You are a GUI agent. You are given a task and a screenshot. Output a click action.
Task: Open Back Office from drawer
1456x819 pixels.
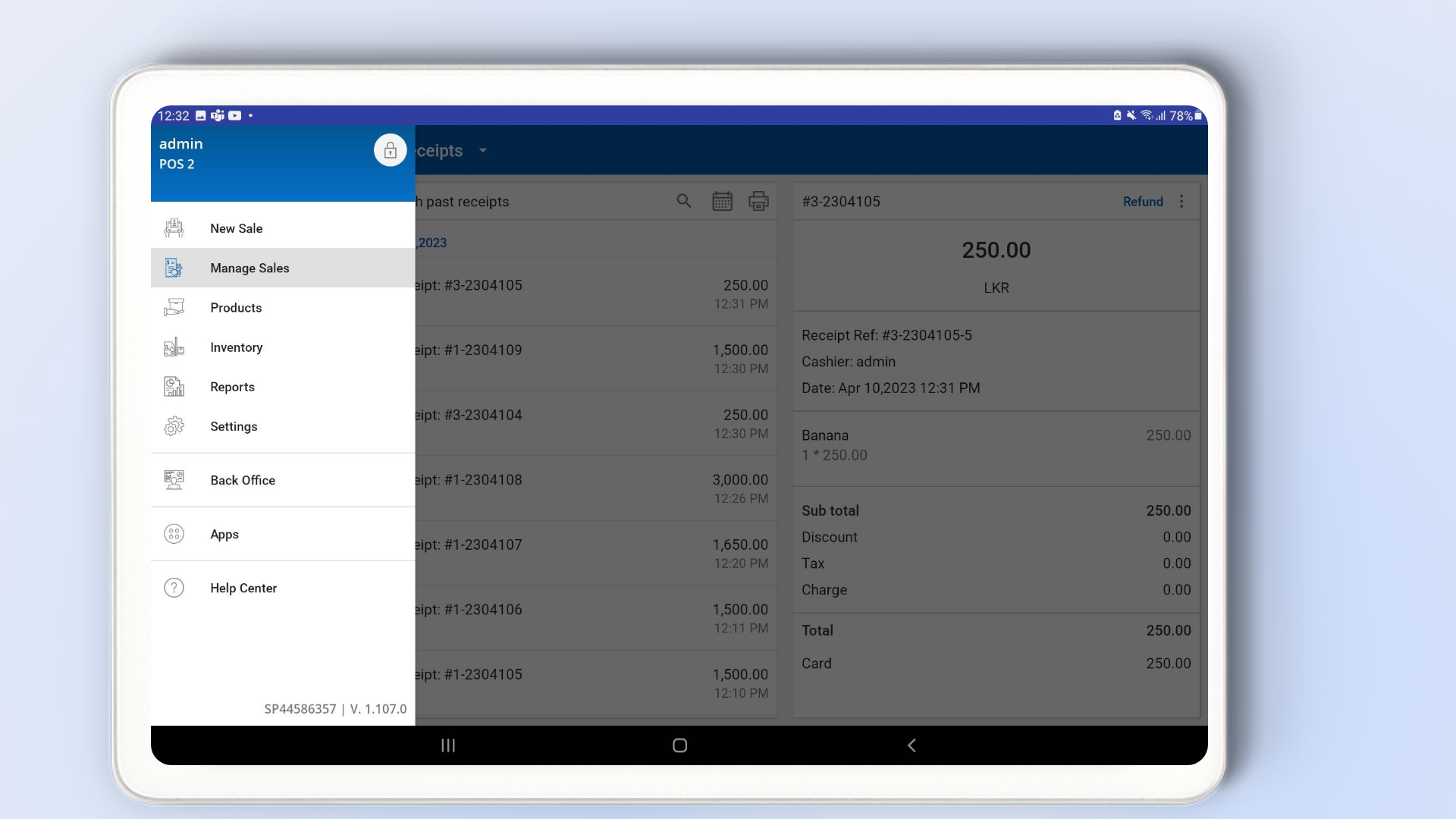[243, 480]
